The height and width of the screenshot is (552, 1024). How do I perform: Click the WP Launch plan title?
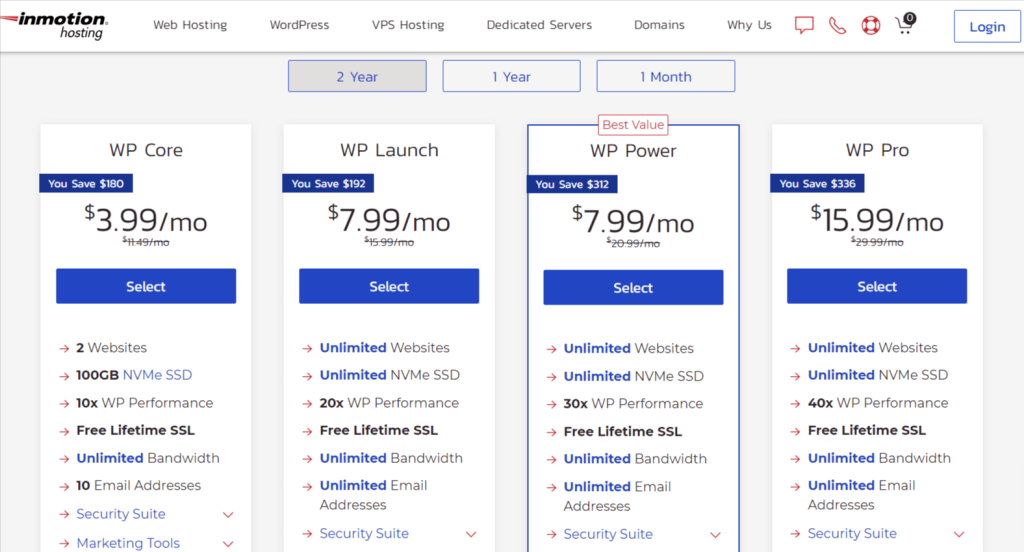389,150
